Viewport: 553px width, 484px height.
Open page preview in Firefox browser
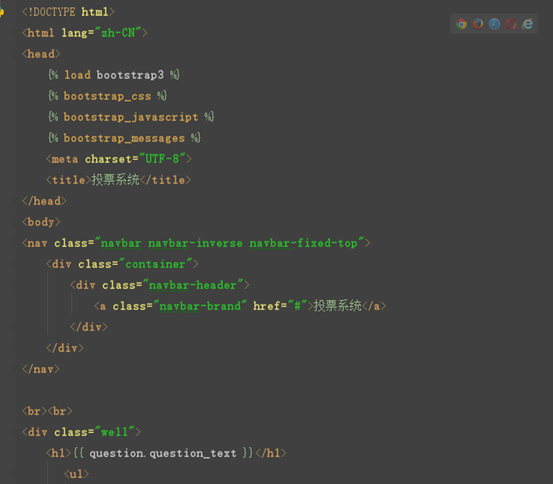tap(478, 24)
